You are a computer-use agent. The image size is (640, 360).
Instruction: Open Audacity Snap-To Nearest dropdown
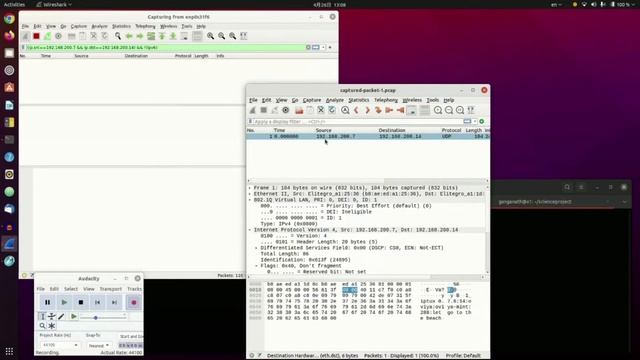98,345
